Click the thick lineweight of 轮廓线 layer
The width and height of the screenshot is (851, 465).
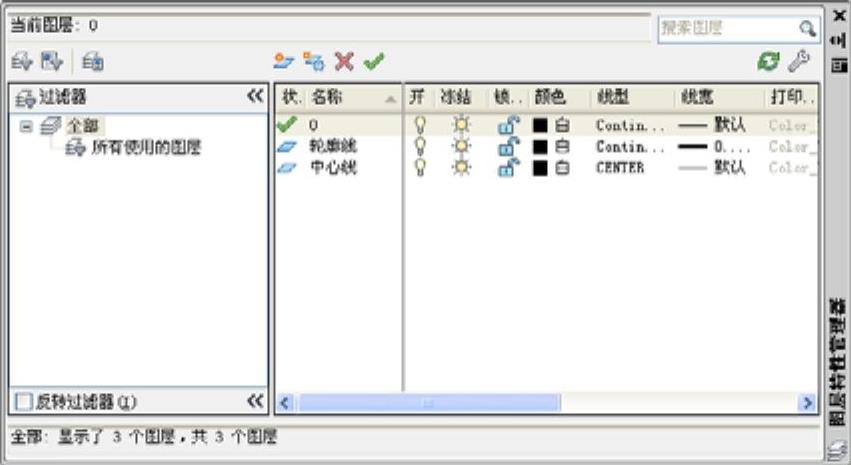click(714, 146)
